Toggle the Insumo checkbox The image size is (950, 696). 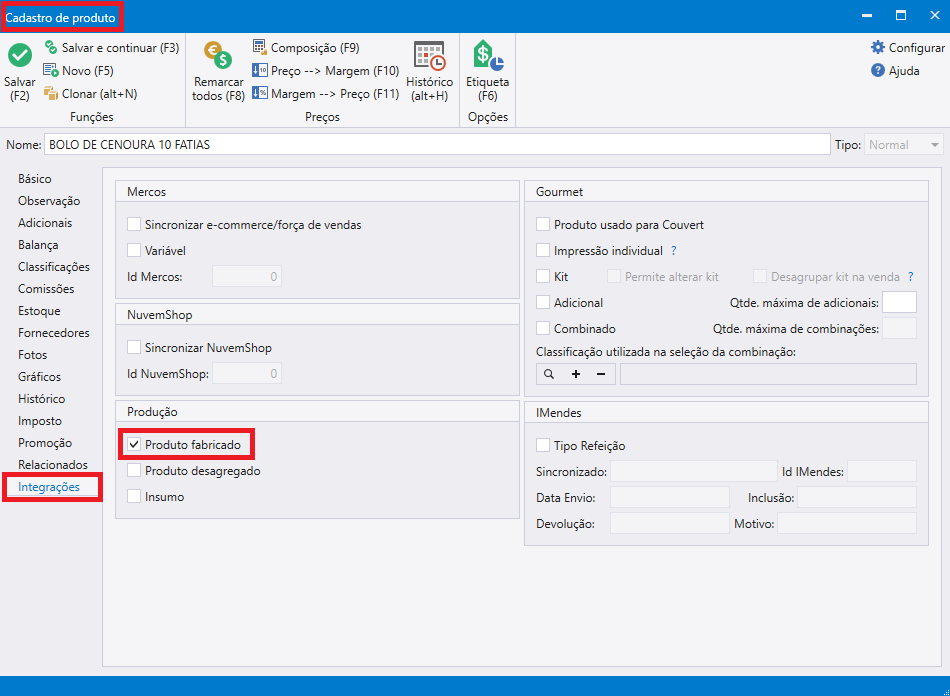134,497
